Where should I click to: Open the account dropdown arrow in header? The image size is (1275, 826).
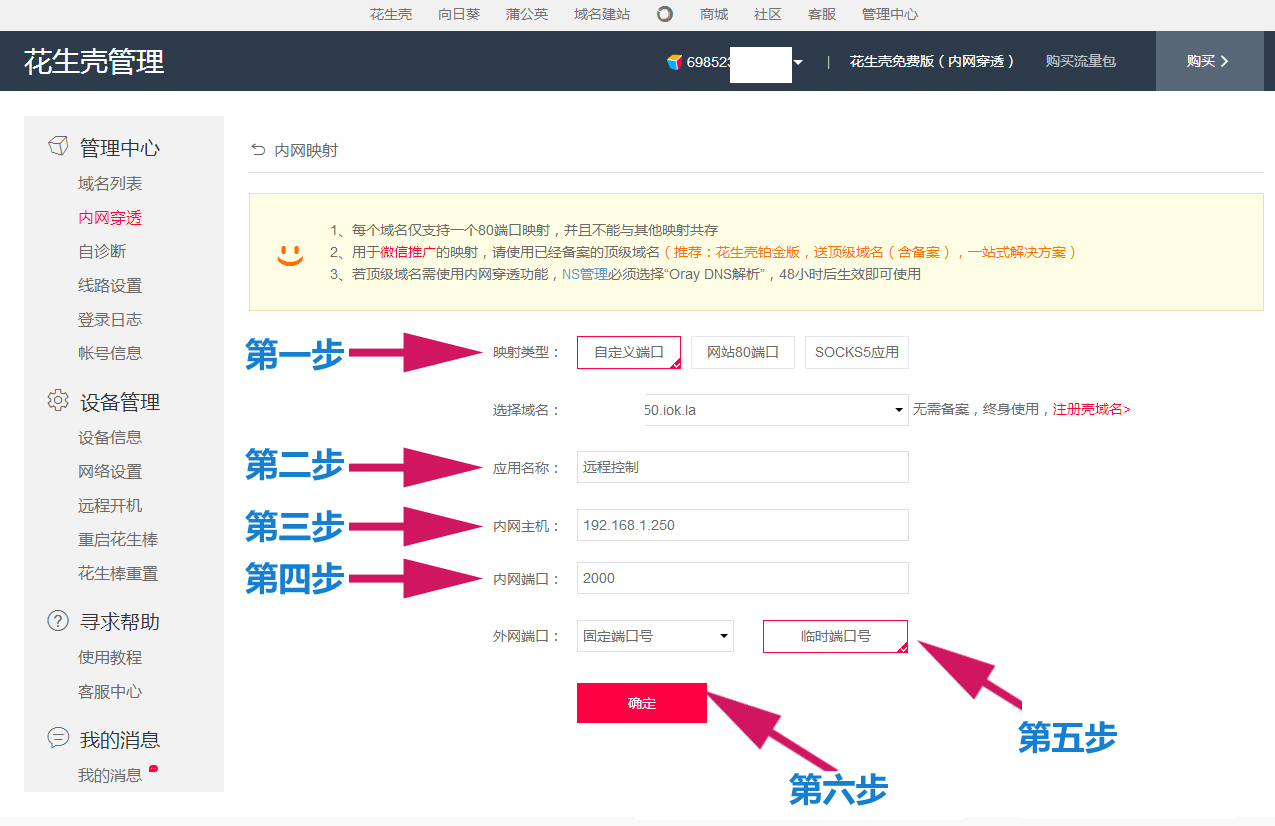798,62
